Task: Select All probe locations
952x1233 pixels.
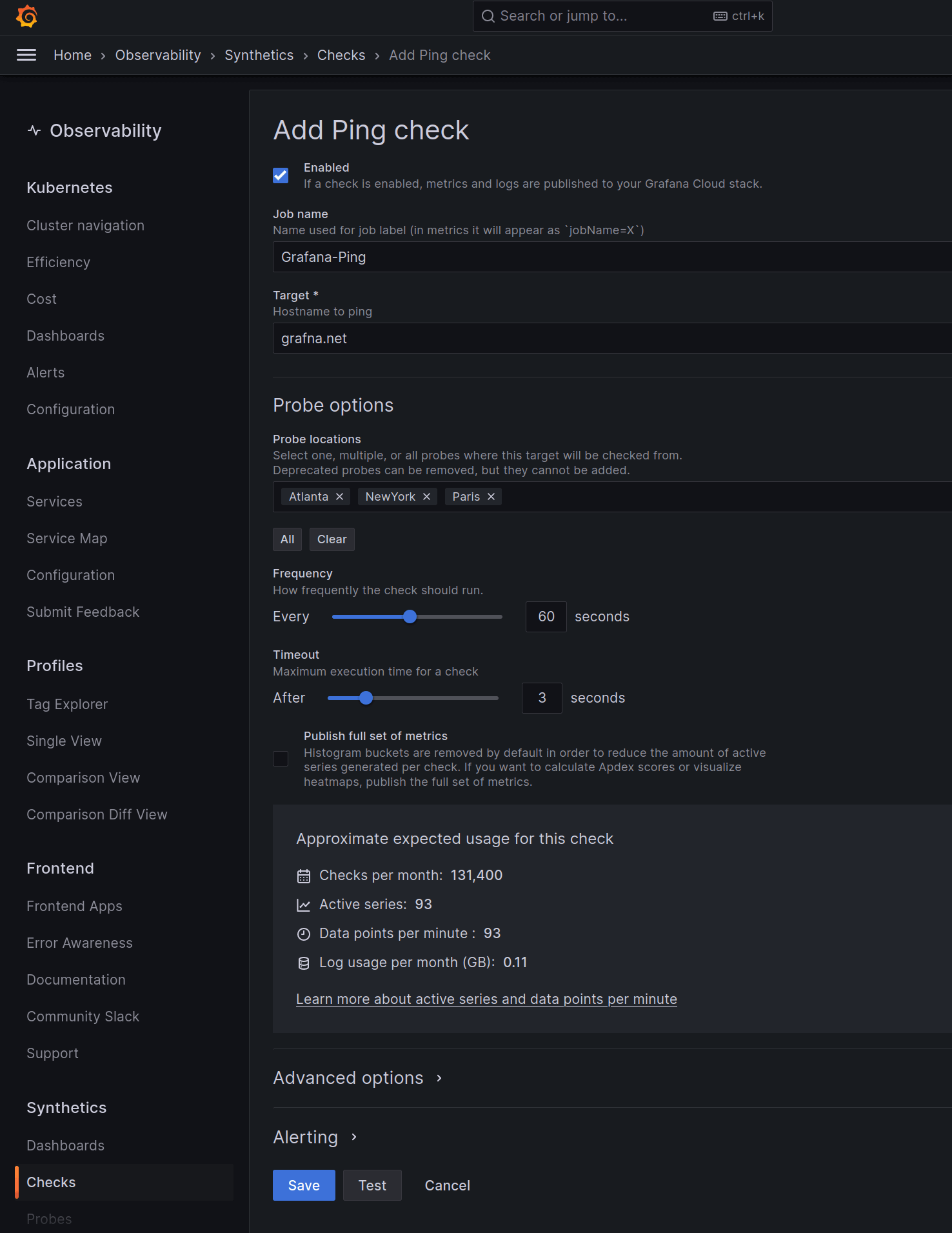Action: [287, 539]
